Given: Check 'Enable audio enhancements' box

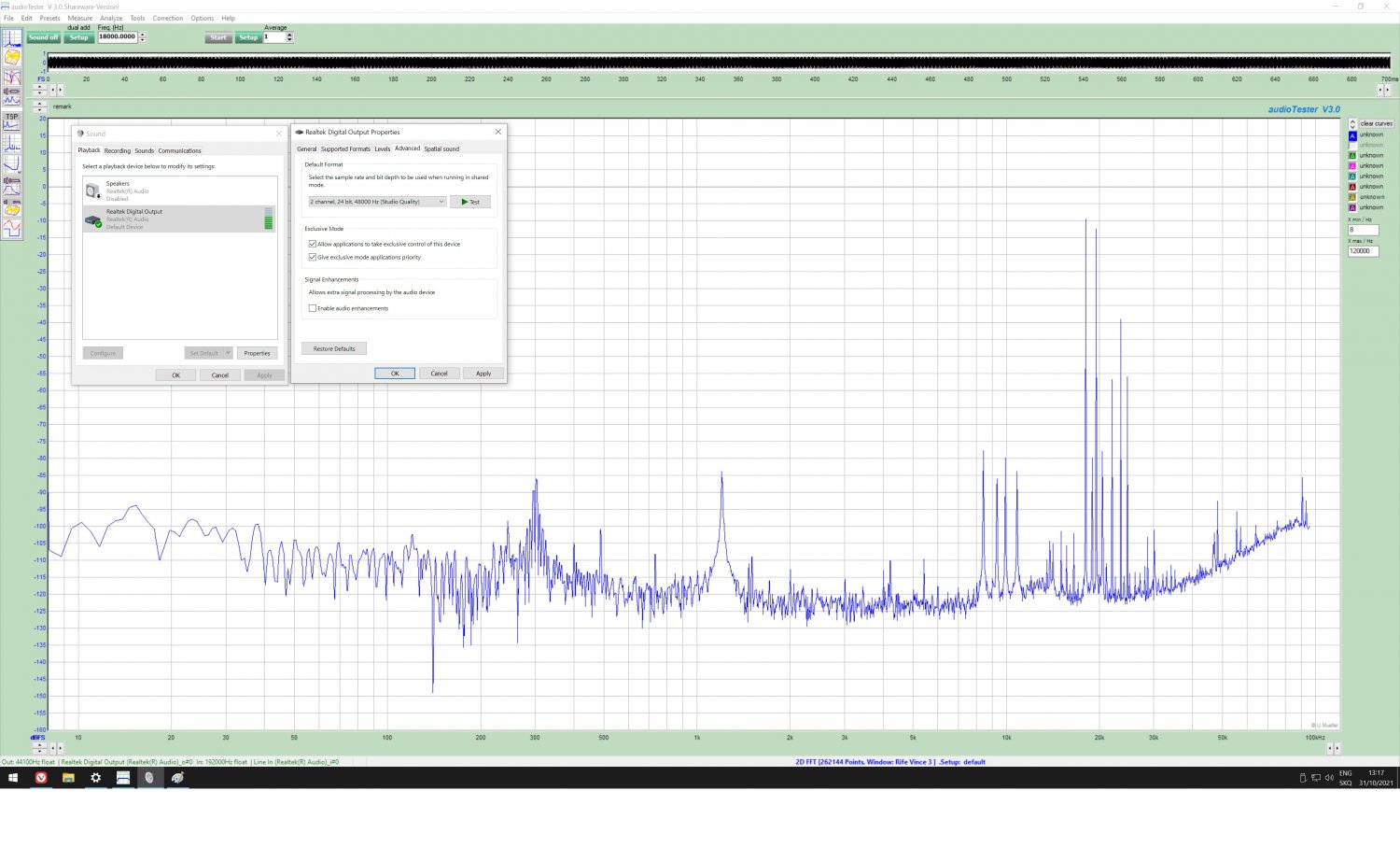Looking at the screenshot, I should click(x=313, y=308).
